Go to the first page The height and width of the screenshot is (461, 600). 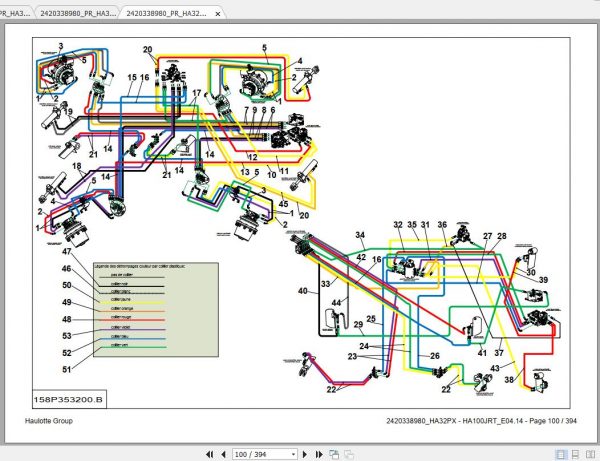click(x=209, y=454)
